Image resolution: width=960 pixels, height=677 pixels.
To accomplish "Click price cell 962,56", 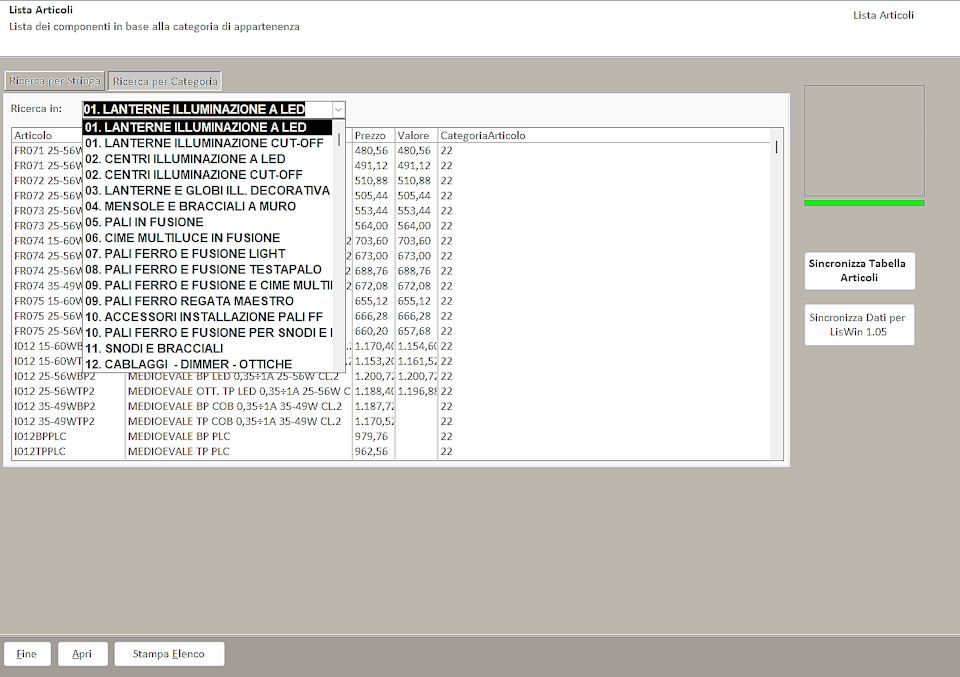I will click(371, 452).
